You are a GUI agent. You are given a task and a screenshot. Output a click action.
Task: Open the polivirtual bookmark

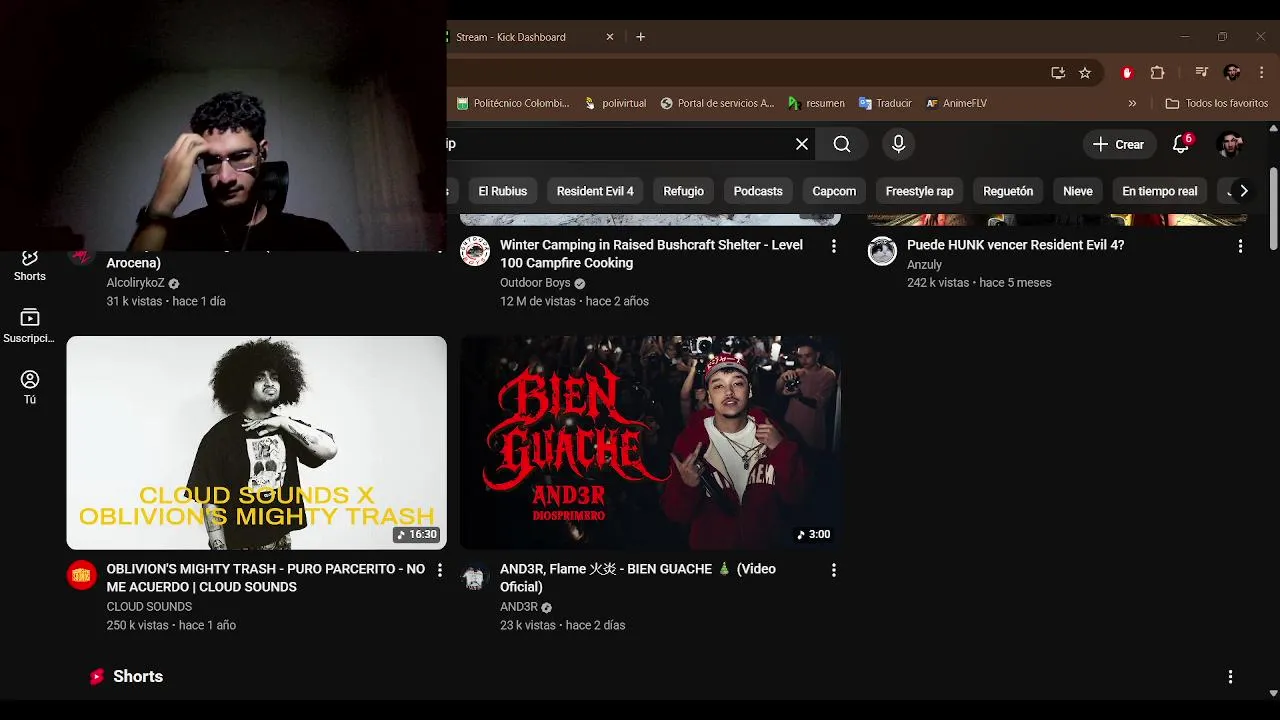pos(615,103)
